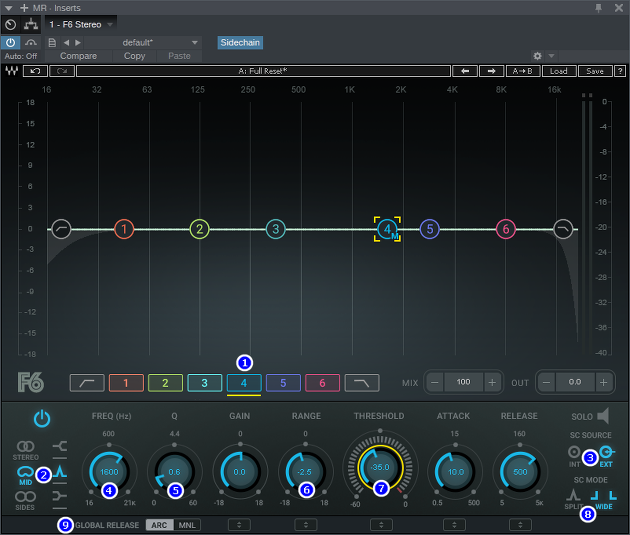Click the Save preset button
Image resolution: width=630 pixels, height=535 pixels.
(595, 71)
